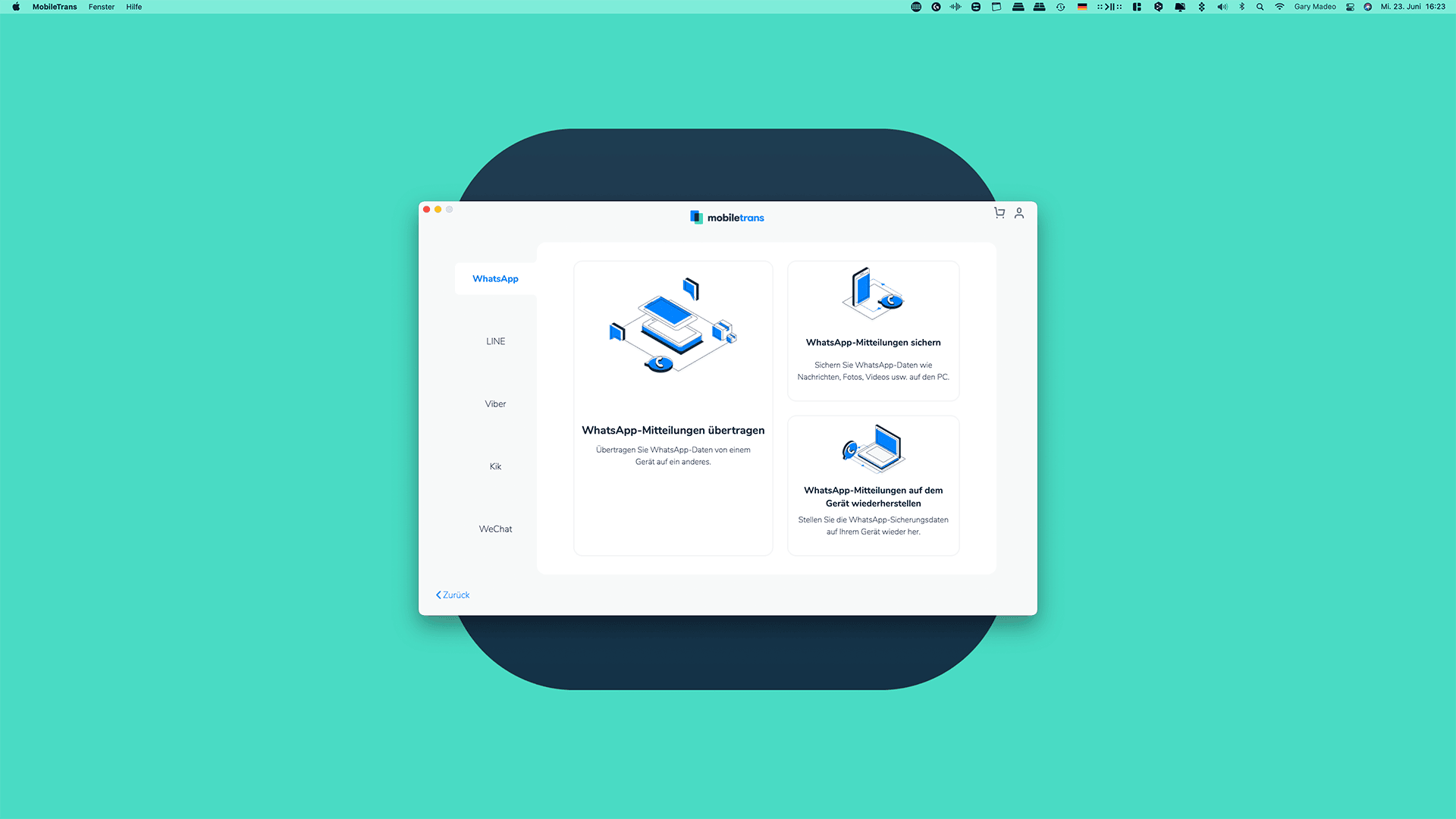Open the Control Center icon
The height and width of the screenshot is (819, 1456).
[x=1351, y=7]
